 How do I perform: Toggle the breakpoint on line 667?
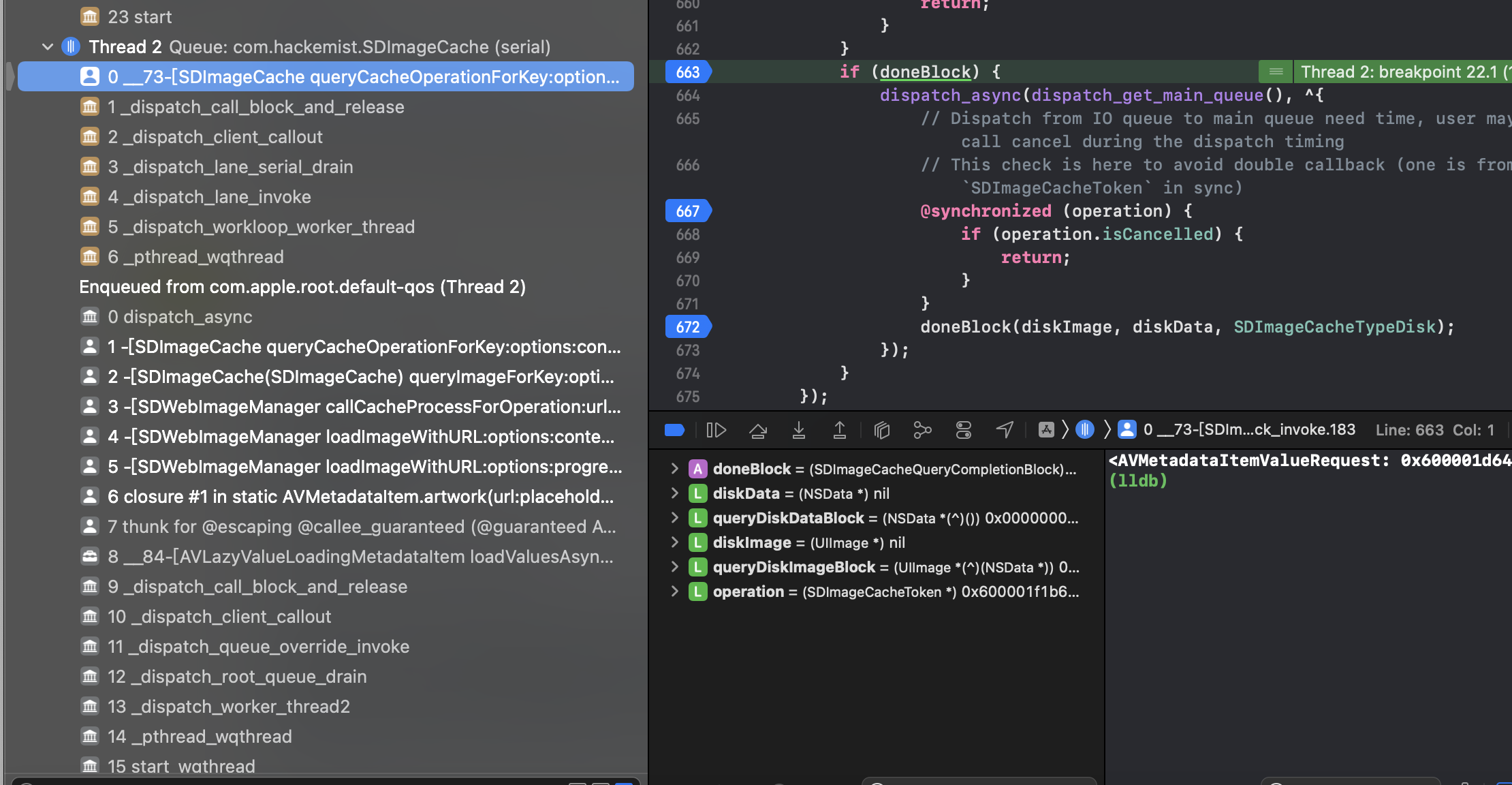689,211
